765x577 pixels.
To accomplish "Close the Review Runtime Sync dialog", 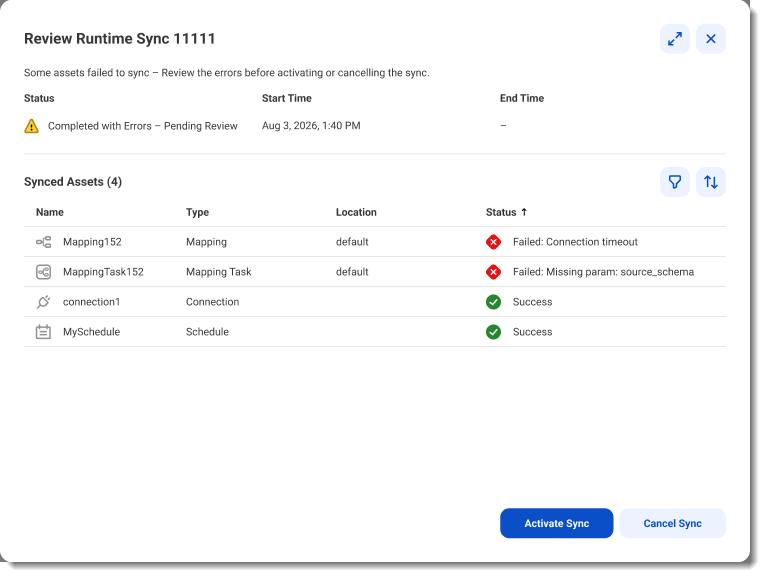I will [x=711, y=39].
